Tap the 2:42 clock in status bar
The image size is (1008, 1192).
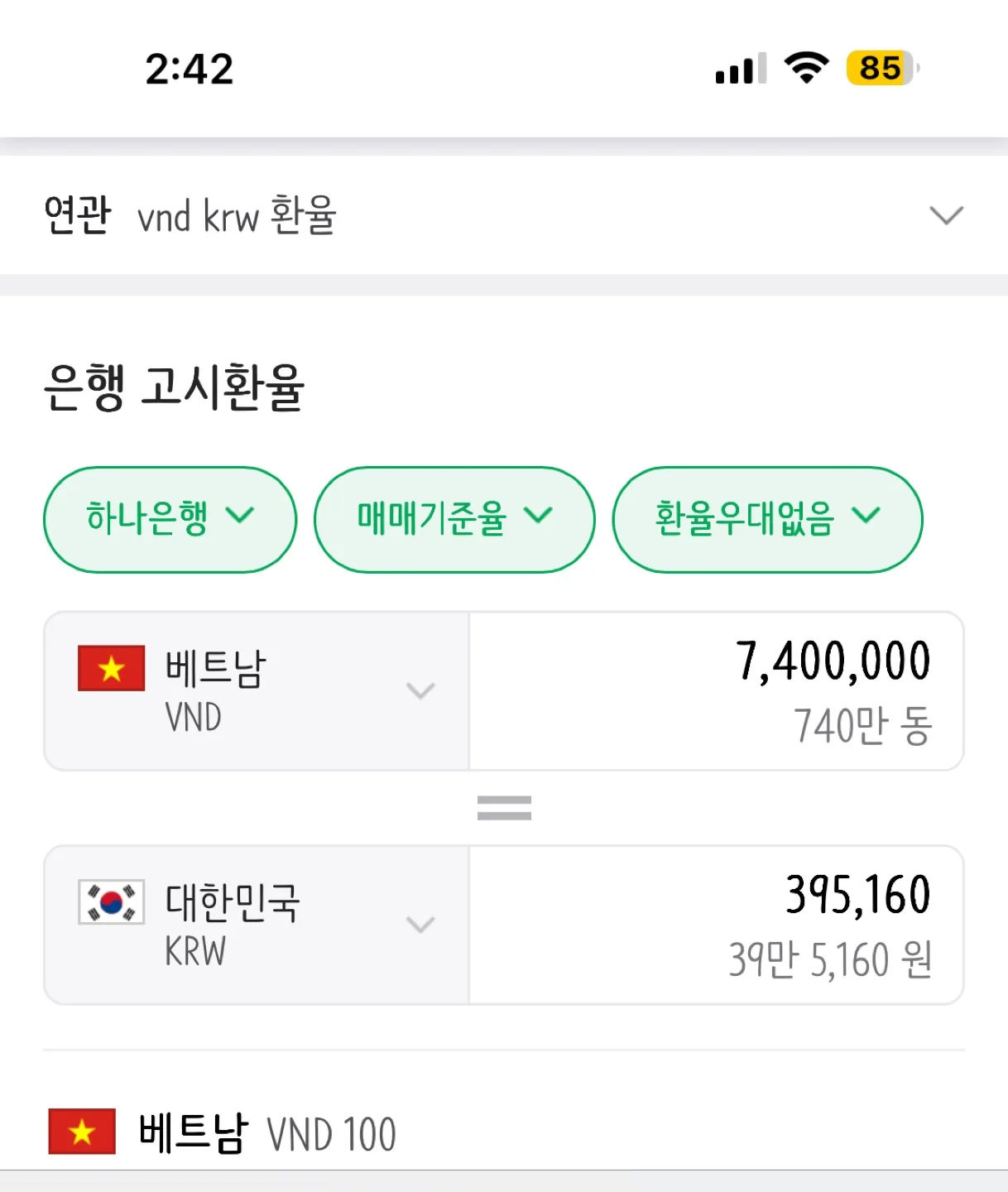pyautogui.click(x=190, y=69)
